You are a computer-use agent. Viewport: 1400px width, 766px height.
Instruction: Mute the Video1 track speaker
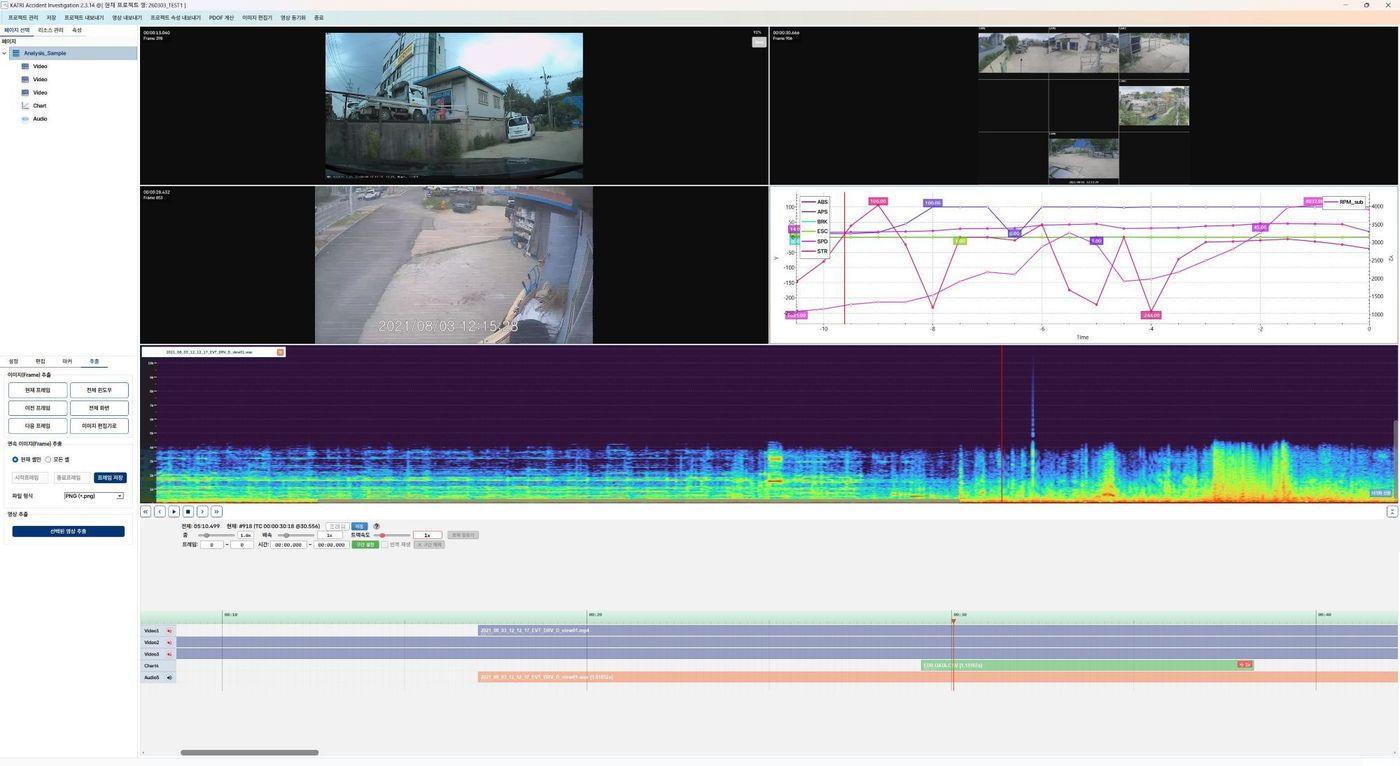169,631
